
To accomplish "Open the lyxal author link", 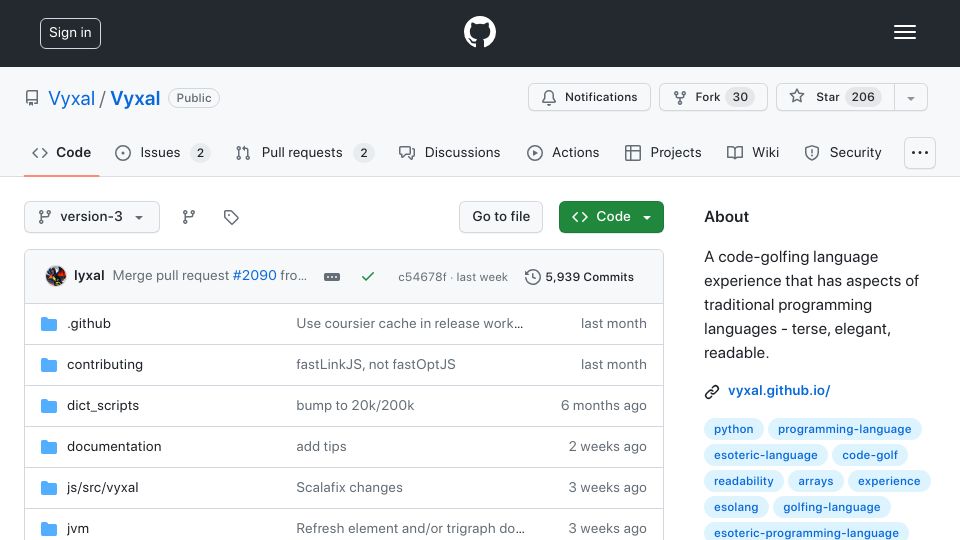I will [89, 276].
